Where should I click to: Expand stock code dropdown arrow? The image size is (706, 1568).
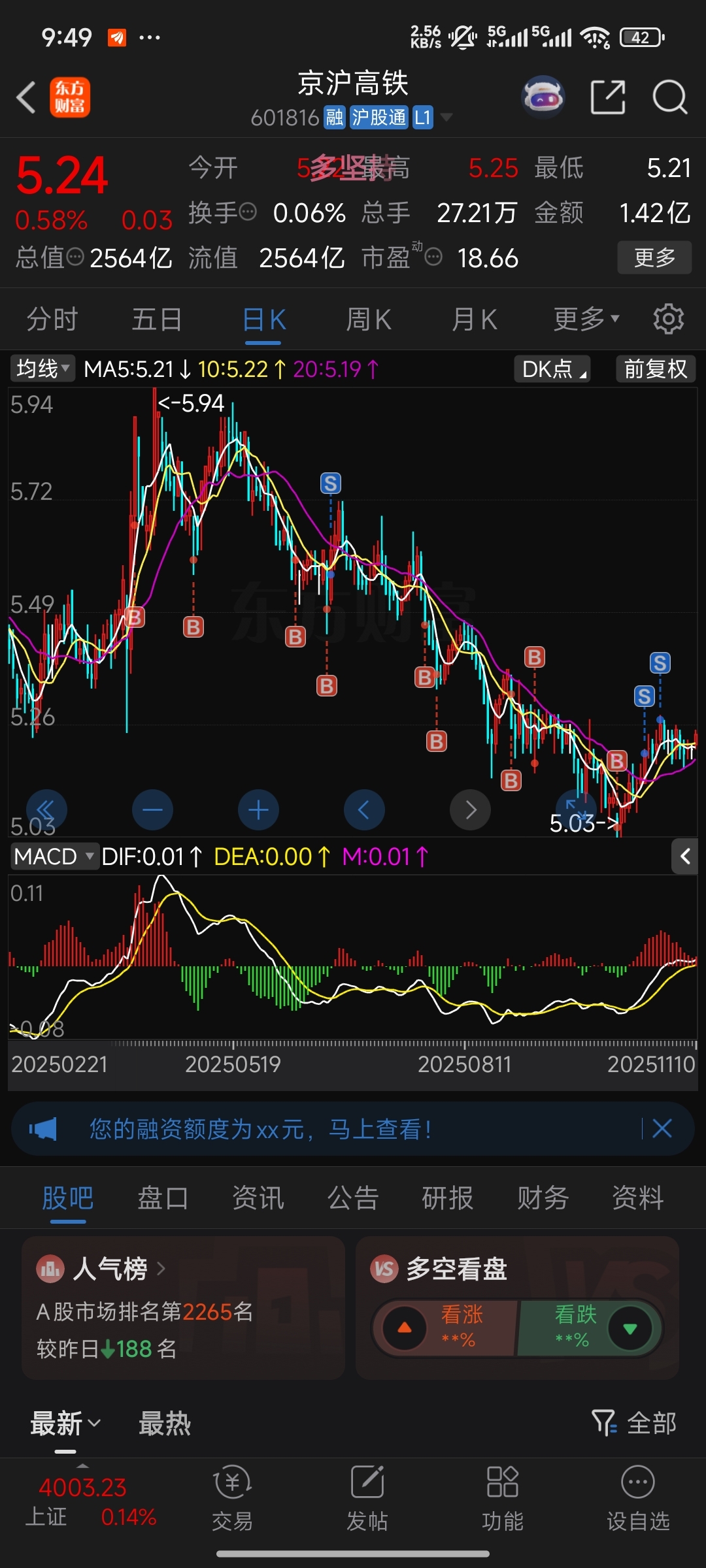pyautogui.click(x=446, y=118)
